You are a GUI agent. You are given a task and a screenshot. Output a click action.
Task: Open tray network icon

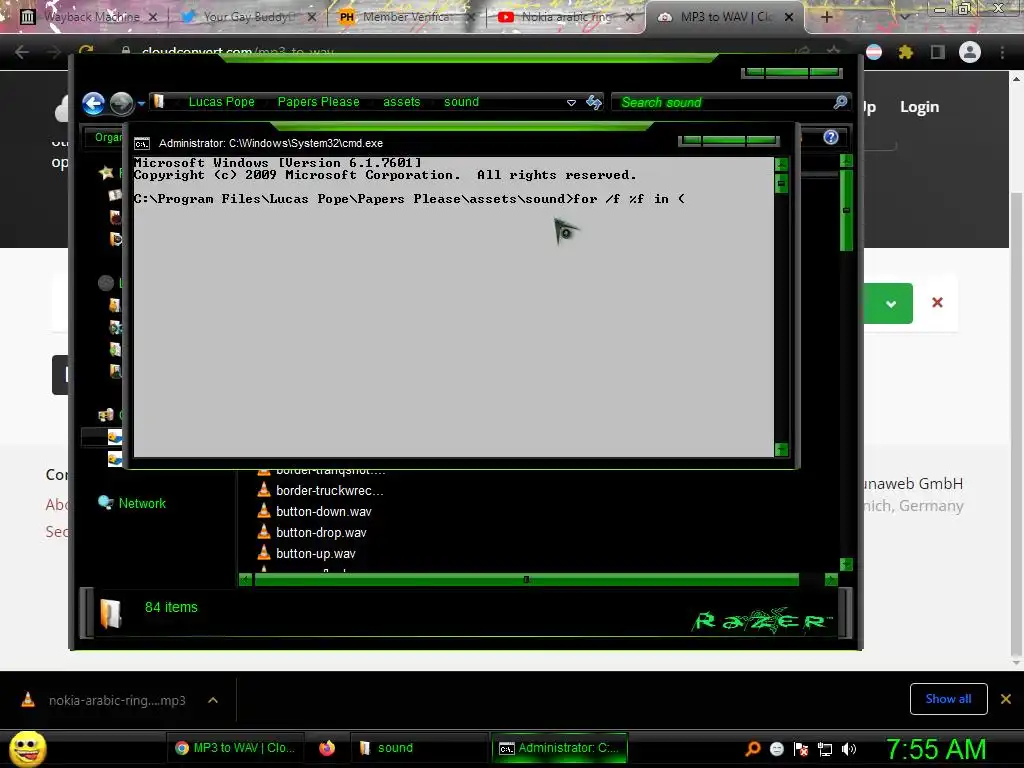pyautogui.click(x=825, y=749)
